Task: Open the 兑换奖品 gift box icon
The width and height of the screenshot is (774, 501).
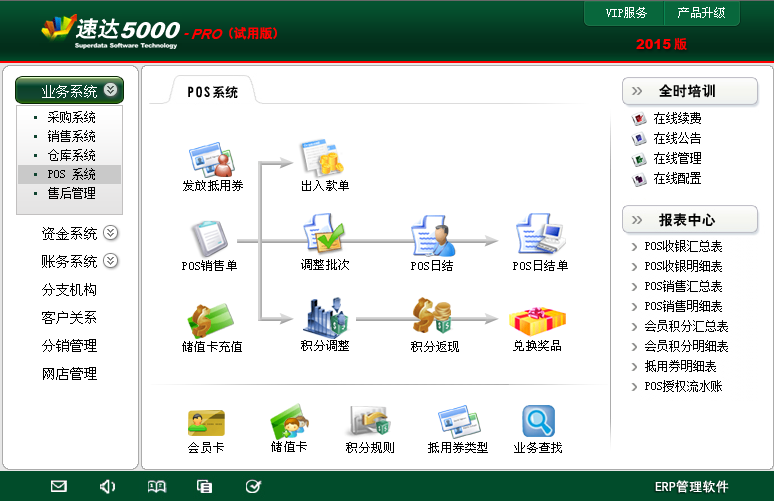Action: [537, 321]
